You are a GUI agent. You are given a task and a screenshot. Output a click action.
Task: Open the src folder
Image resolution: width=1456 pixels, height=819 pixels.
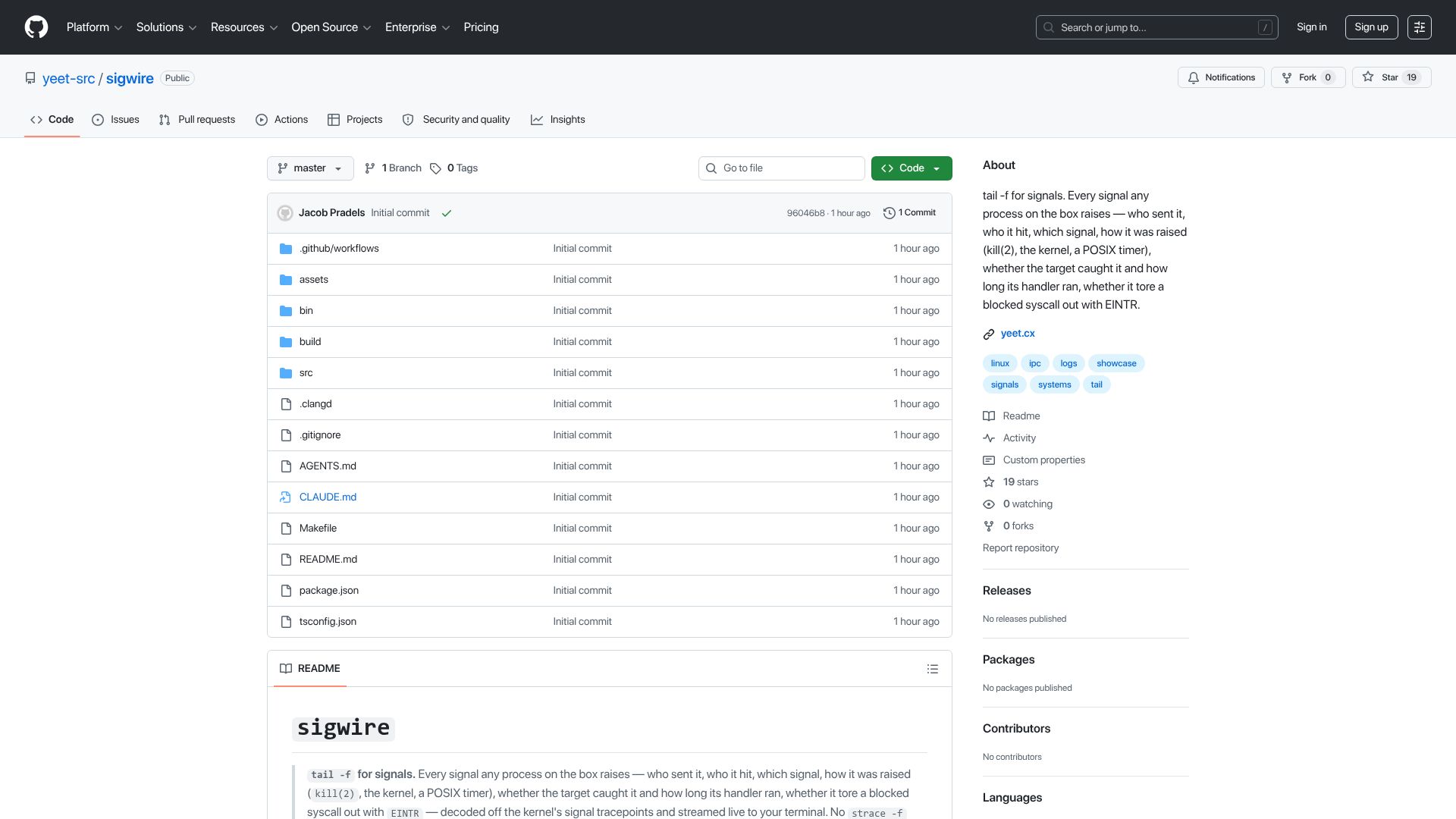point(306,373)
